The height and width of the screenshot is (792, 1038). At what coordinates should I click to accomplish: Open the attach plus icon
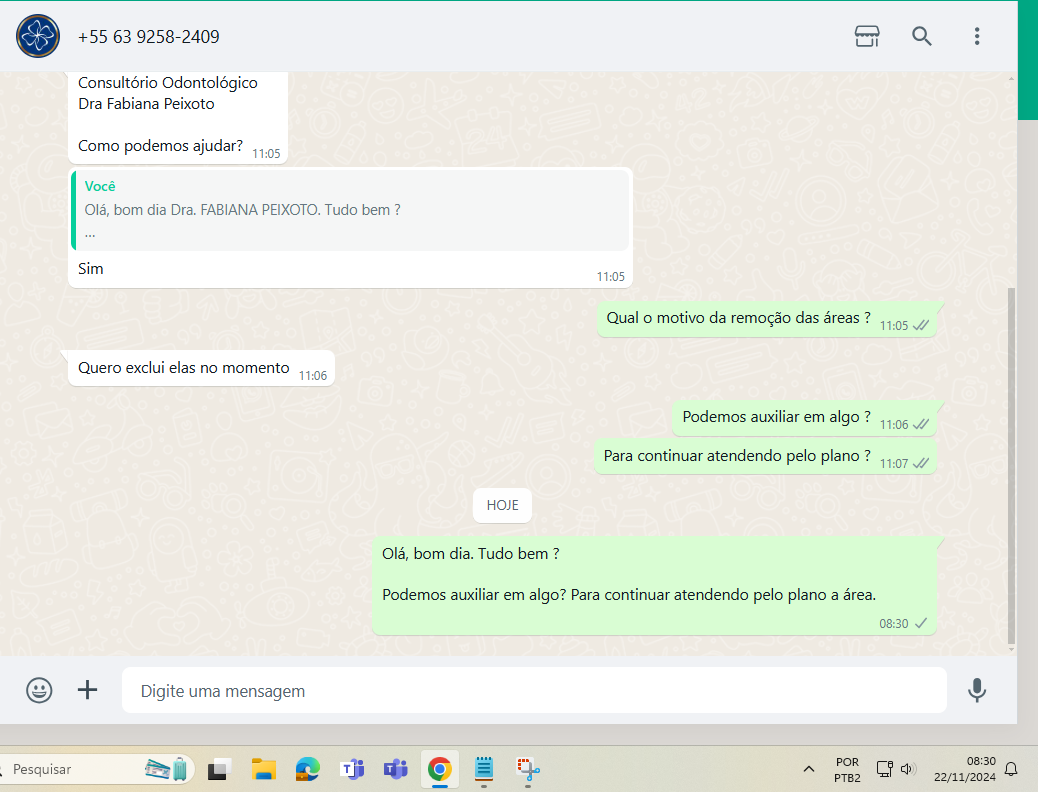click(x=87, y=690)
